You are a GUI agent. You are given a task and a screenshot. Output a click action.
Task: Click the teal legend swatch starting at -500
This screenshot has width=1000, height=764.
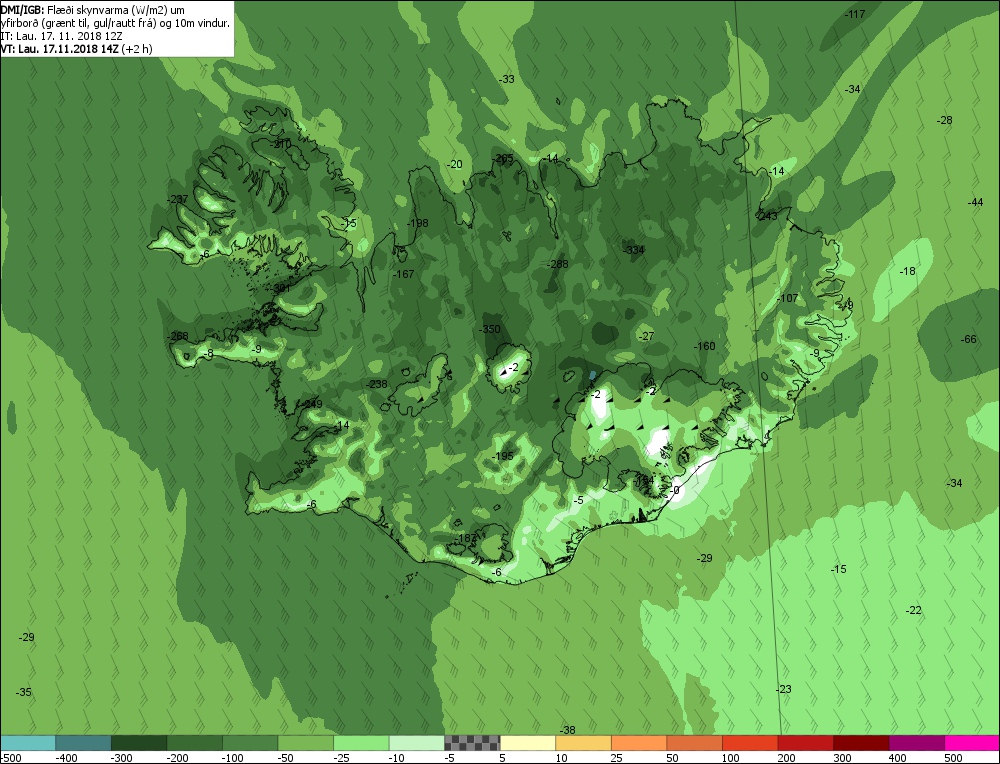pyautogui.click(x=28, y=743)
